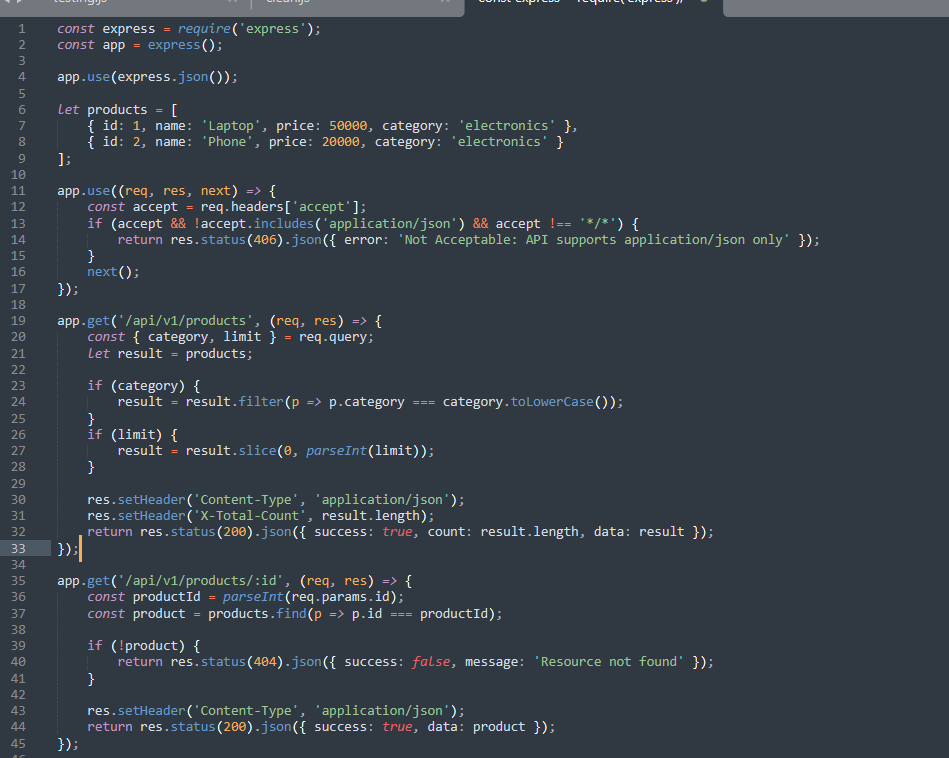Click line number 35 in the gutter
Image resolution: width=949 pixels, height=758 pixels.
[18, 581]
